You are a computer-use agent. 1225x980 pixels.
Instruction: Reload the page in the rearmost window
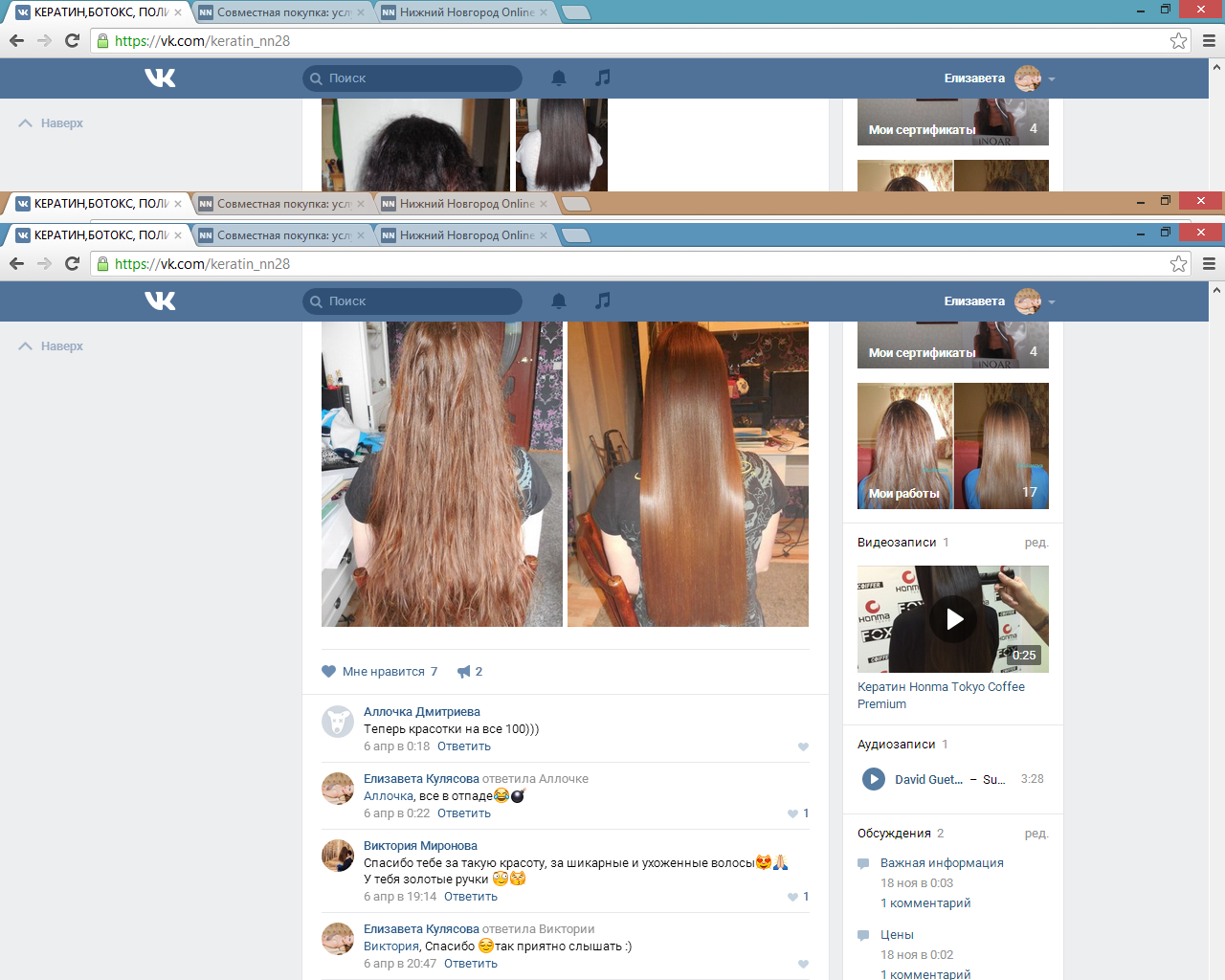72,40
